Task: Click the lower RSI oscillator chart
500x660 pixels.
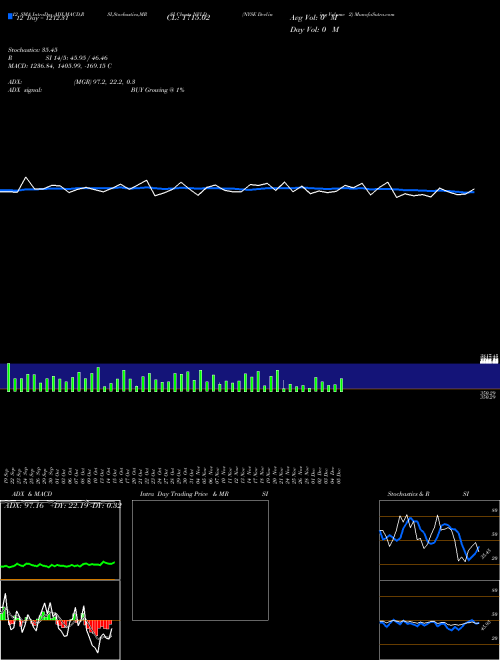Action: pos(439,620)
